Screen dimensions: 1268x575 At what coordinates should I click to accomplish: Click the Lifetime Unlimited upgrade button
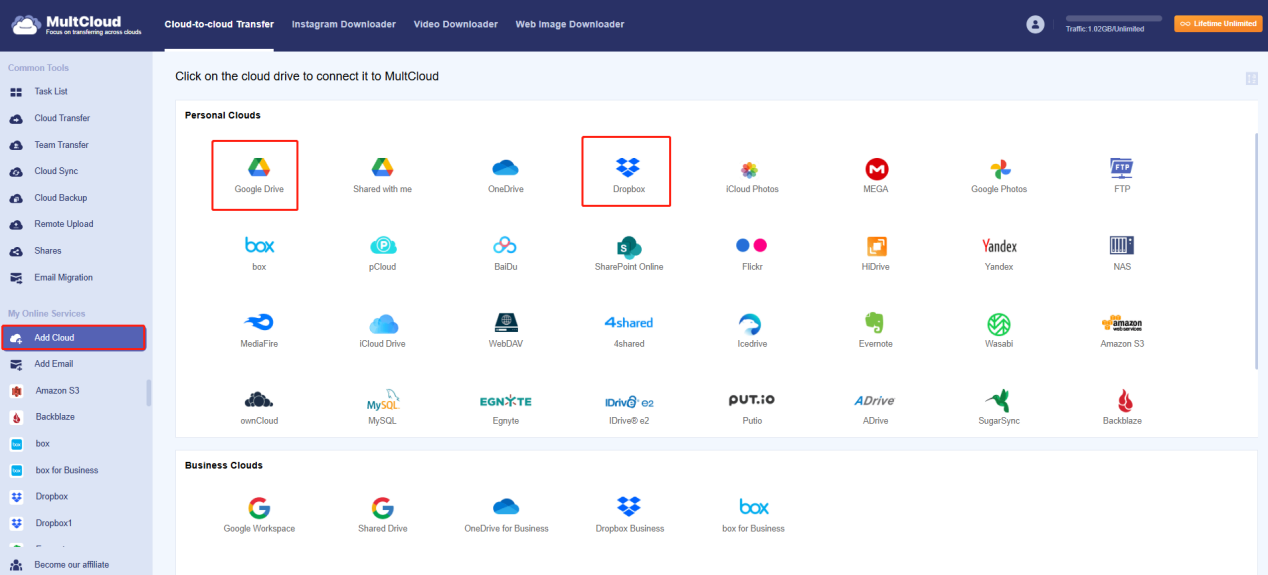coord(1217,24)
